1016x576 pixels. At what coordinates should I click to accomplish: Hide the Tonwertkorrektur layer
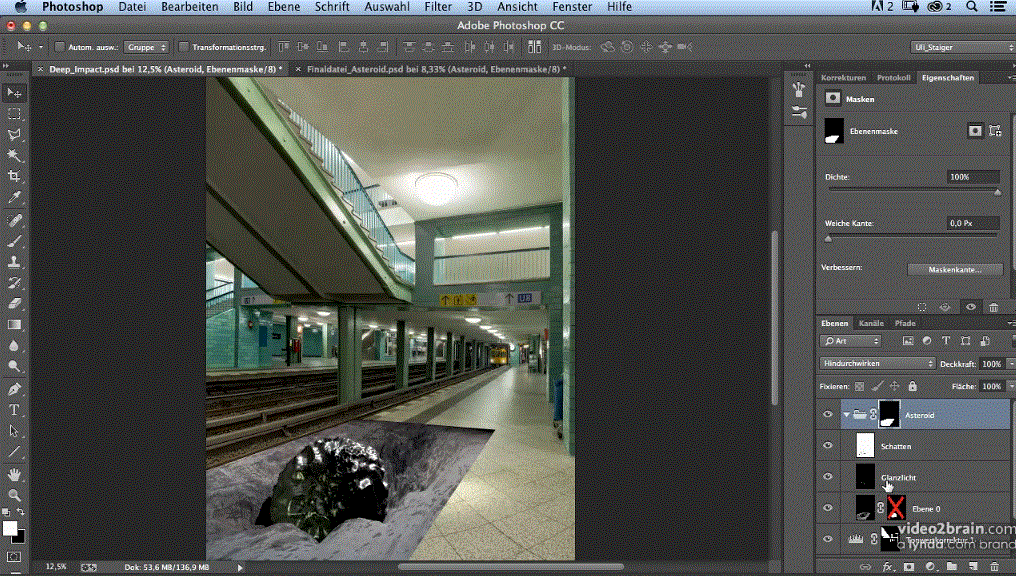click(827, 539)
